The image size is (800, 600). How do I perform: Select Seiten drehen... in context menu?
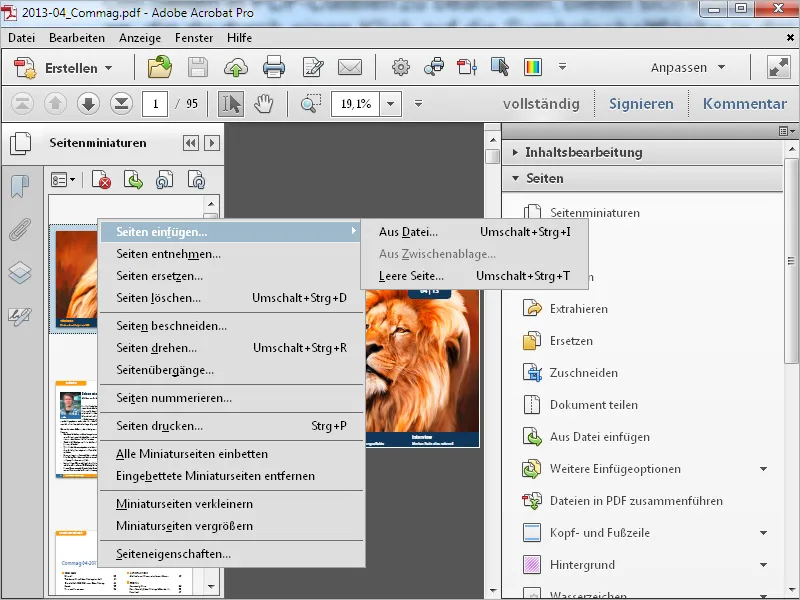(x=231, y=348)
